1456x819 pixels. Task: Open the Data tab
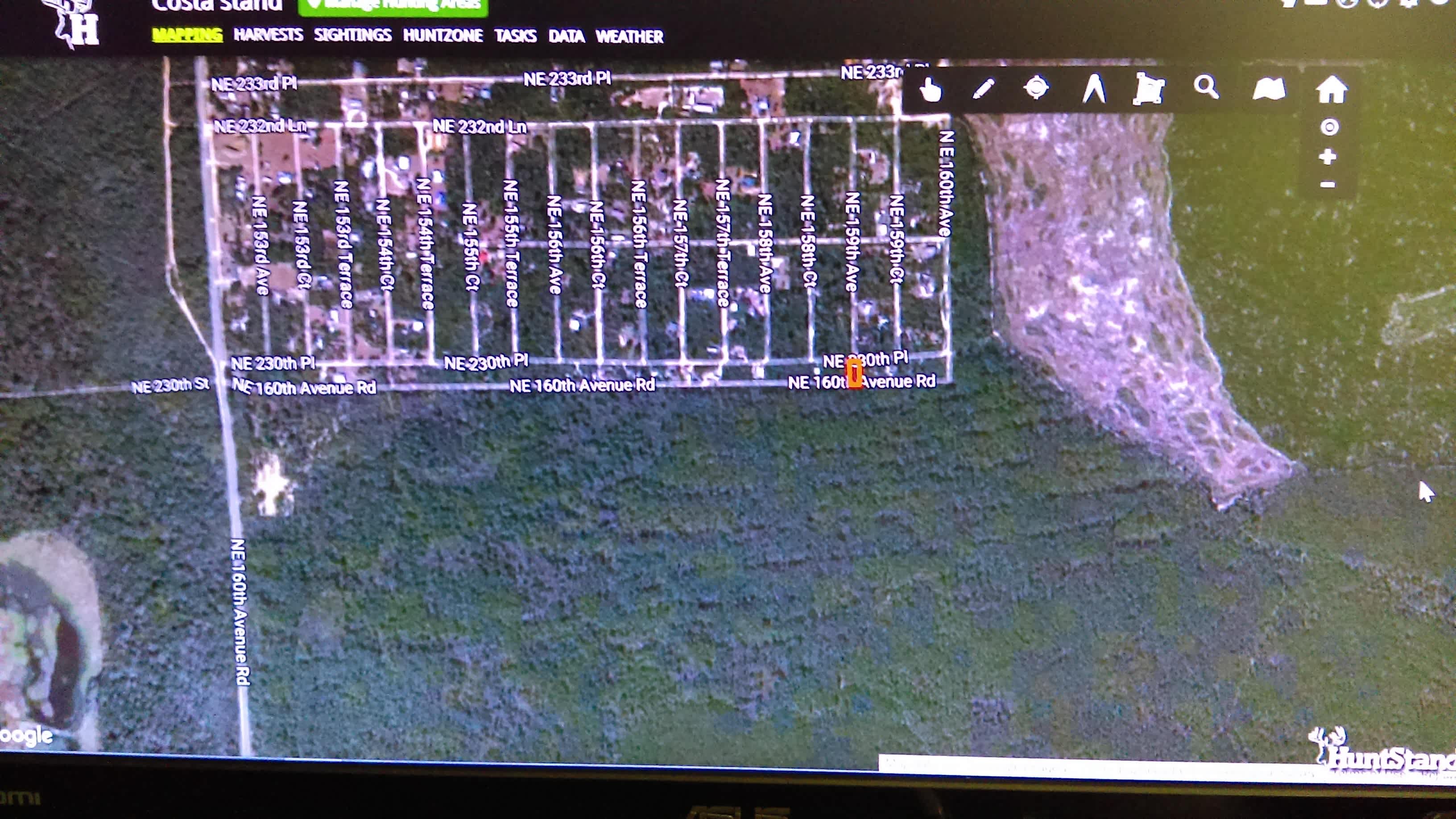(x=567, y=36)
